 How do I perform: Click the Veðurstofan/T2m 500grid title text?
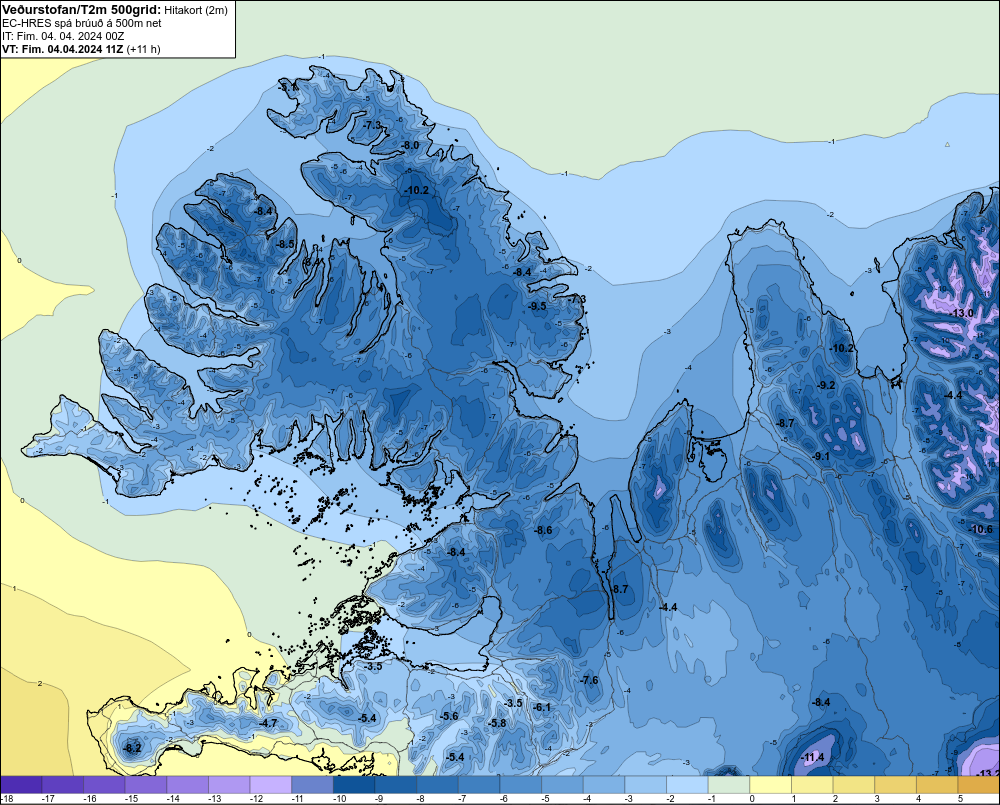click(82, 10)
